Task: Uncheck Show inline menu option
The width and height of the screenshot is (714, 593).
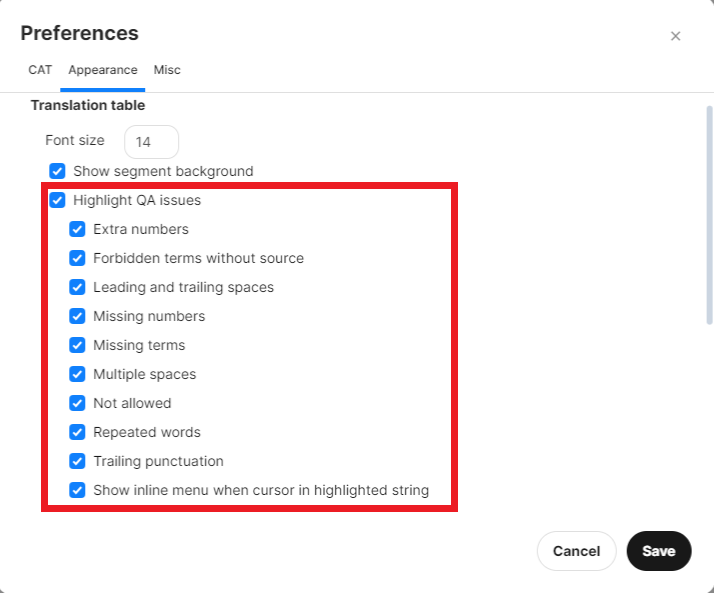Action: coord(78,490)
